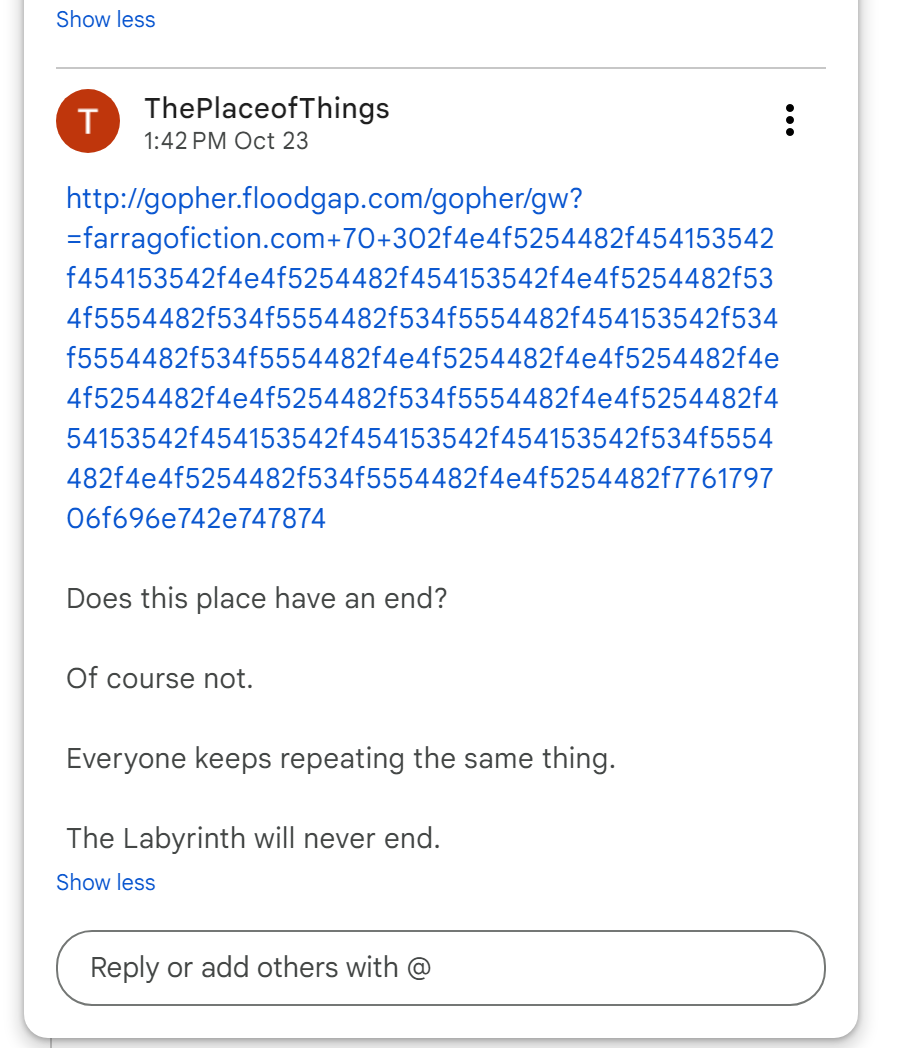Click the link line starting f5554482f534f
The height and width of the screenshot is (1048, 905).
point(420,359)
